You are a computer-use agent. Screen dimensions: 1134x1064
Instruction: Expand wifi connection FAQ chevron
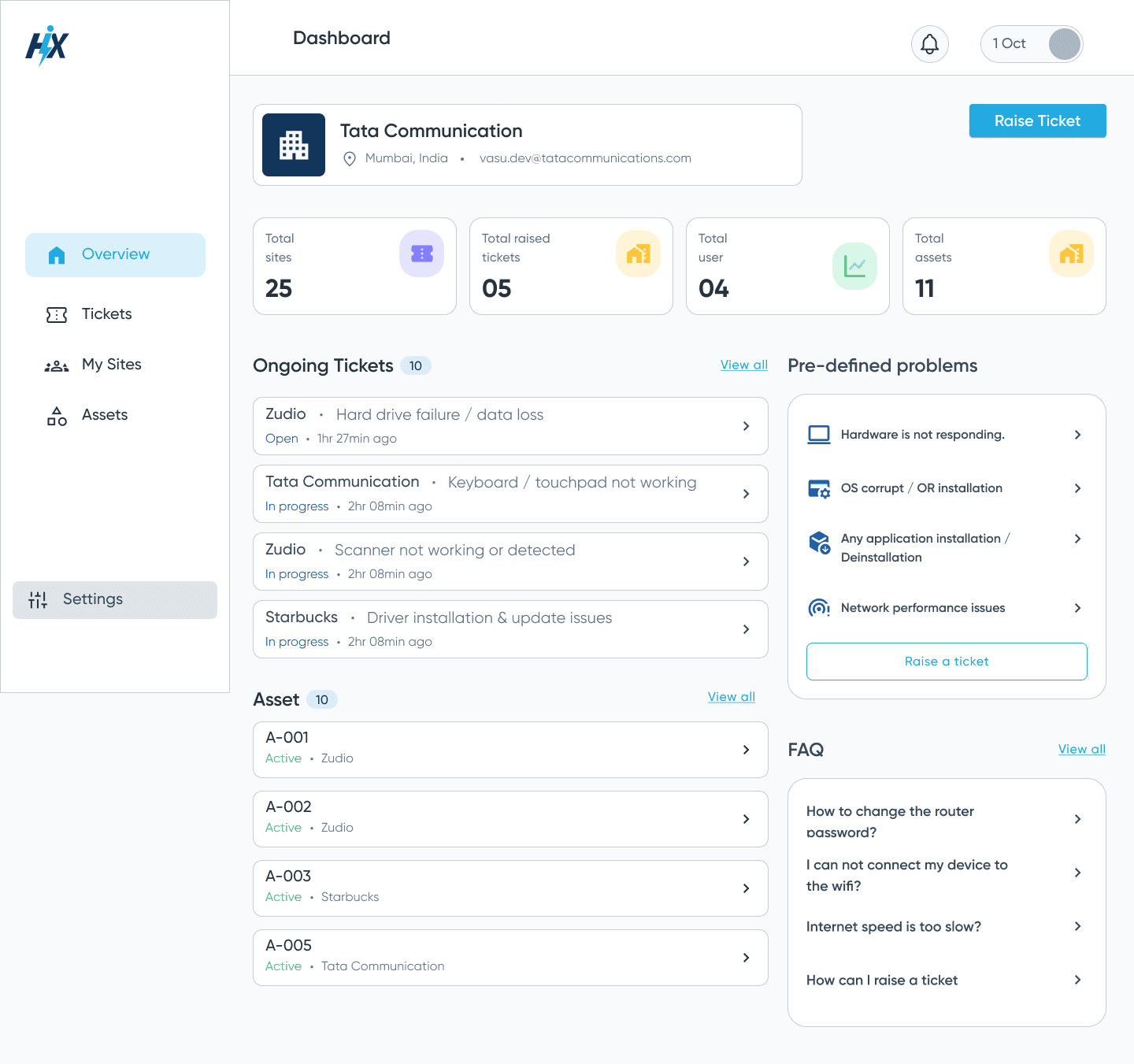[1078, 873]
